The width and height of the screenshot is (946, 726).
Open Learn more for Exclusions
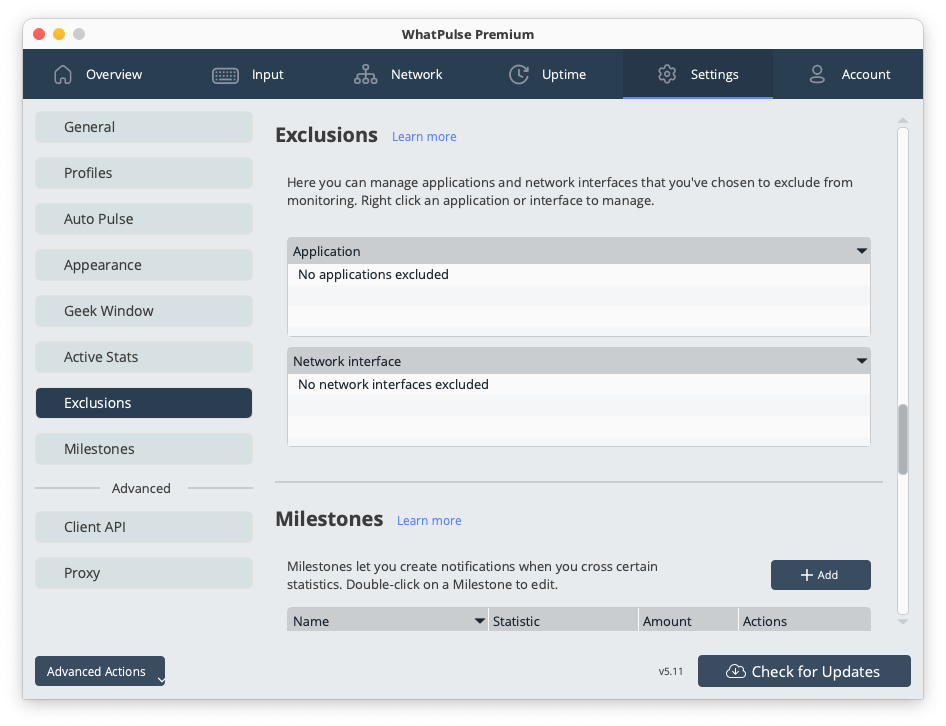point(424,136)
